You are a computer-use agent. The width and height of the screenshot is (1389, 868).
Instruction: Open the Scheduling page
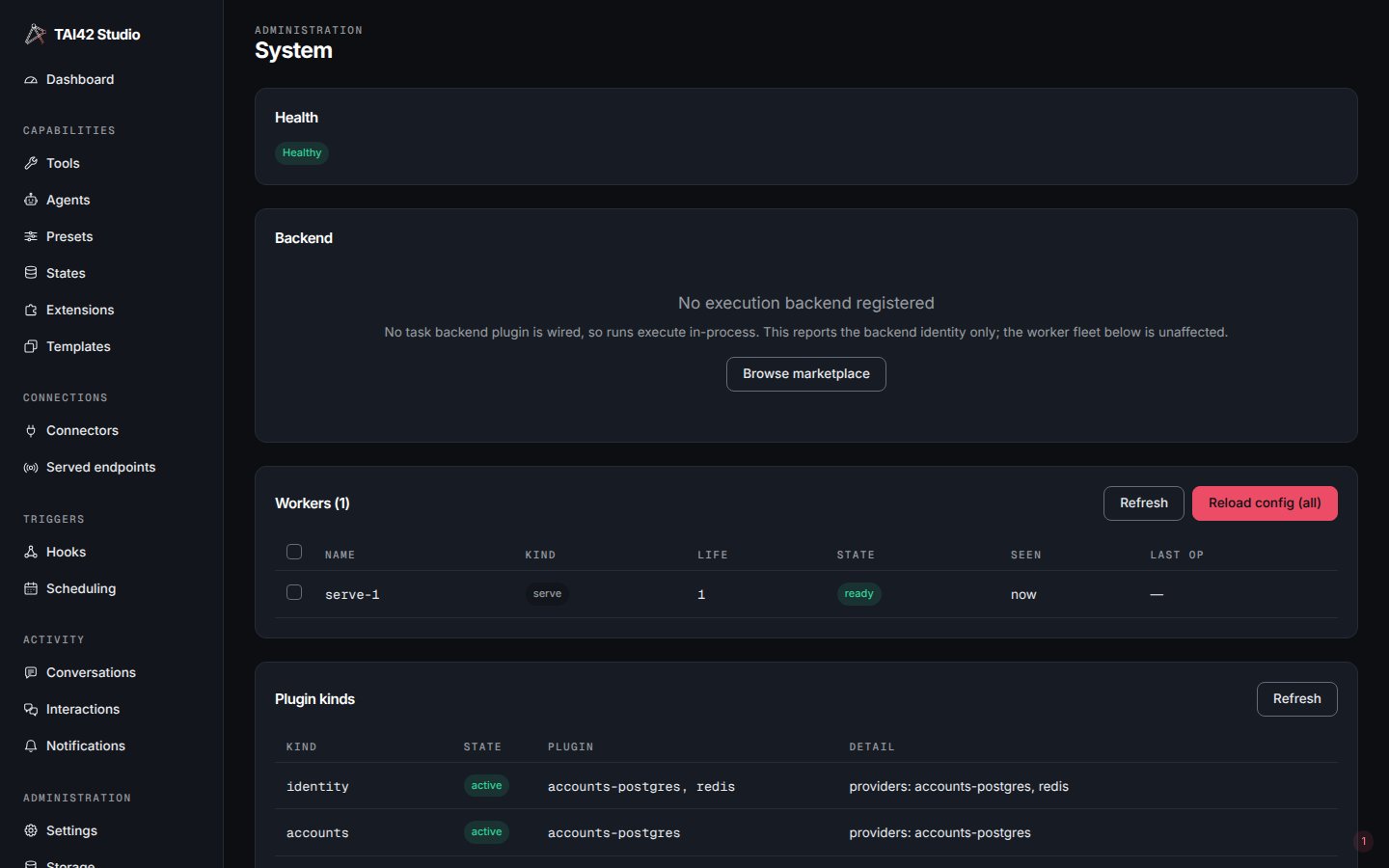point(111,589)
